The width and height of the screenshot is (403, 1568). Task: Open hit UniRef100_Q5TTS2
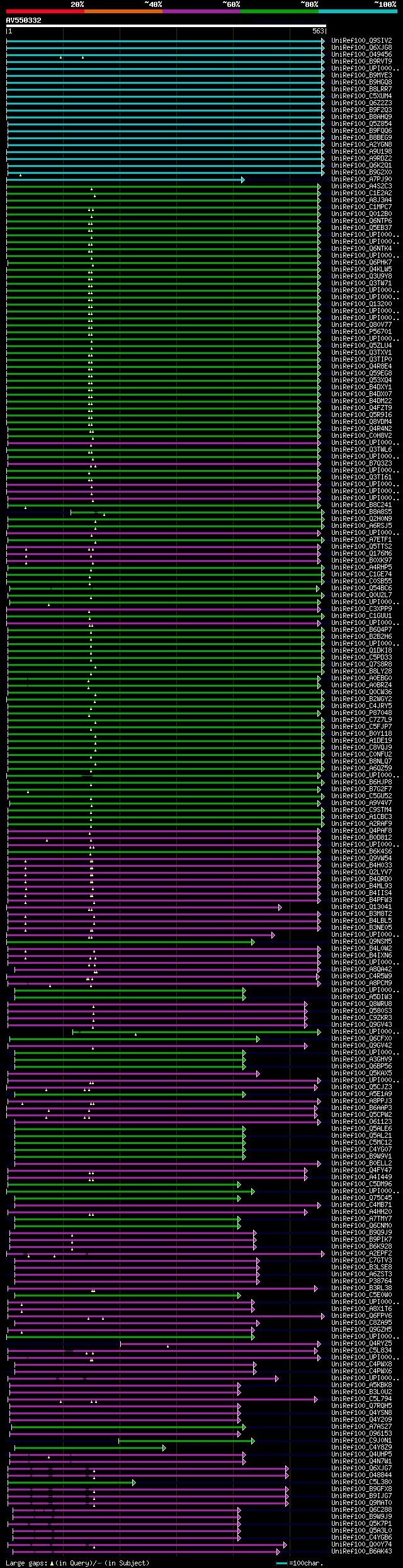pyautogui.click(x=361, y=546)
